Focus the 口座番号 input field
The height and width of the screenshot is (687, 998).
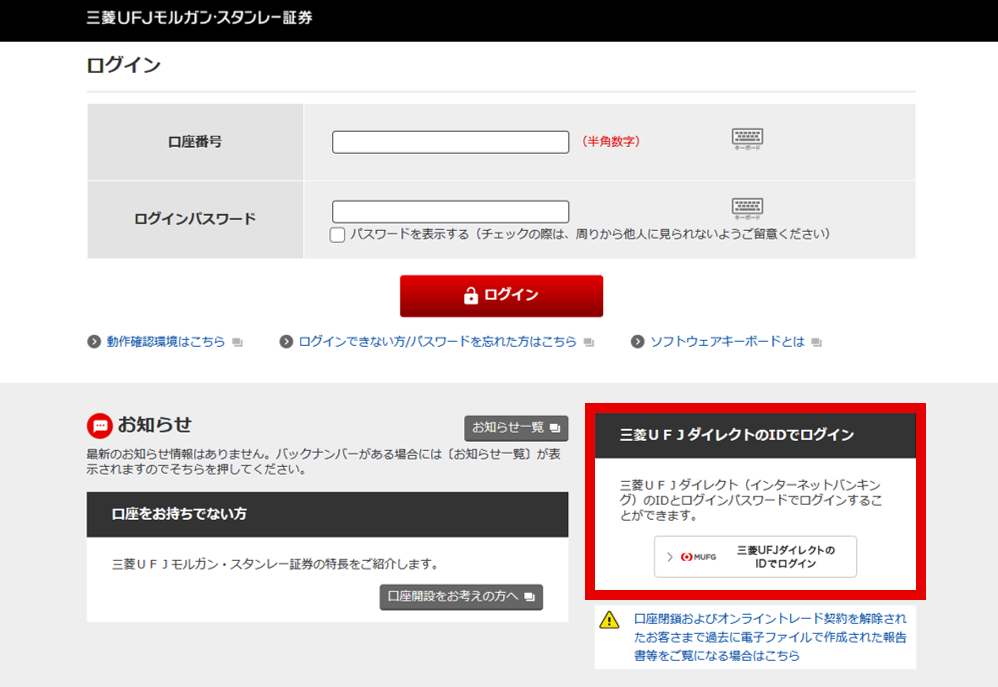click(x=451, y=142)
